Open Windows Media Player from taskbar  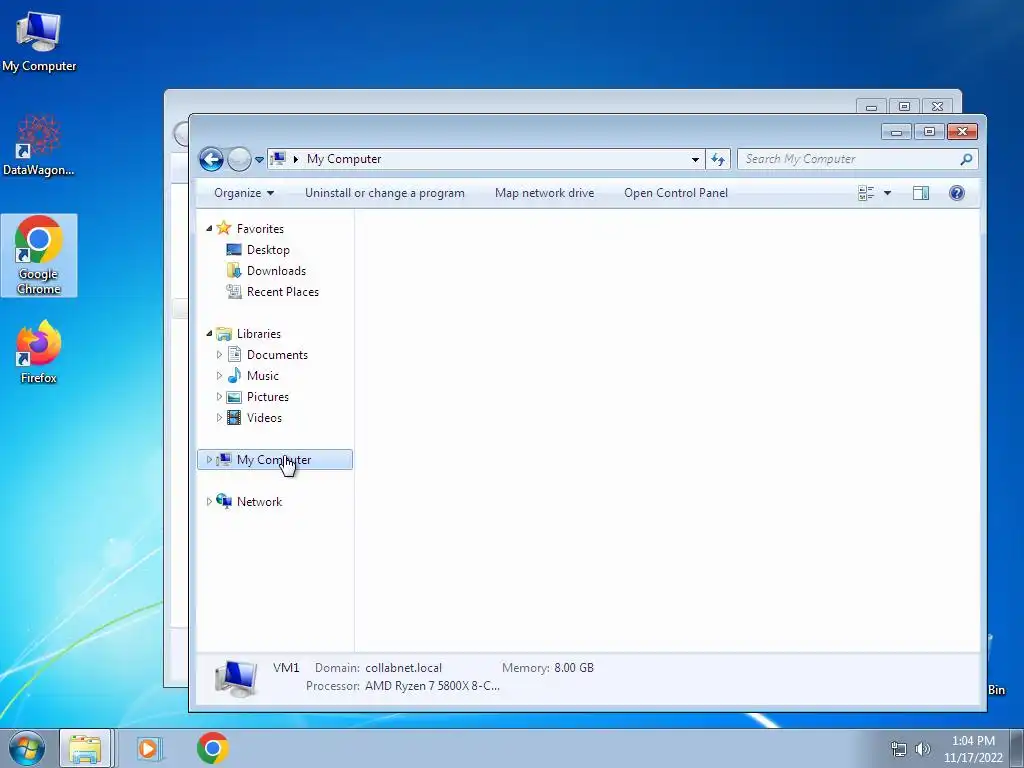coord(148,748)
